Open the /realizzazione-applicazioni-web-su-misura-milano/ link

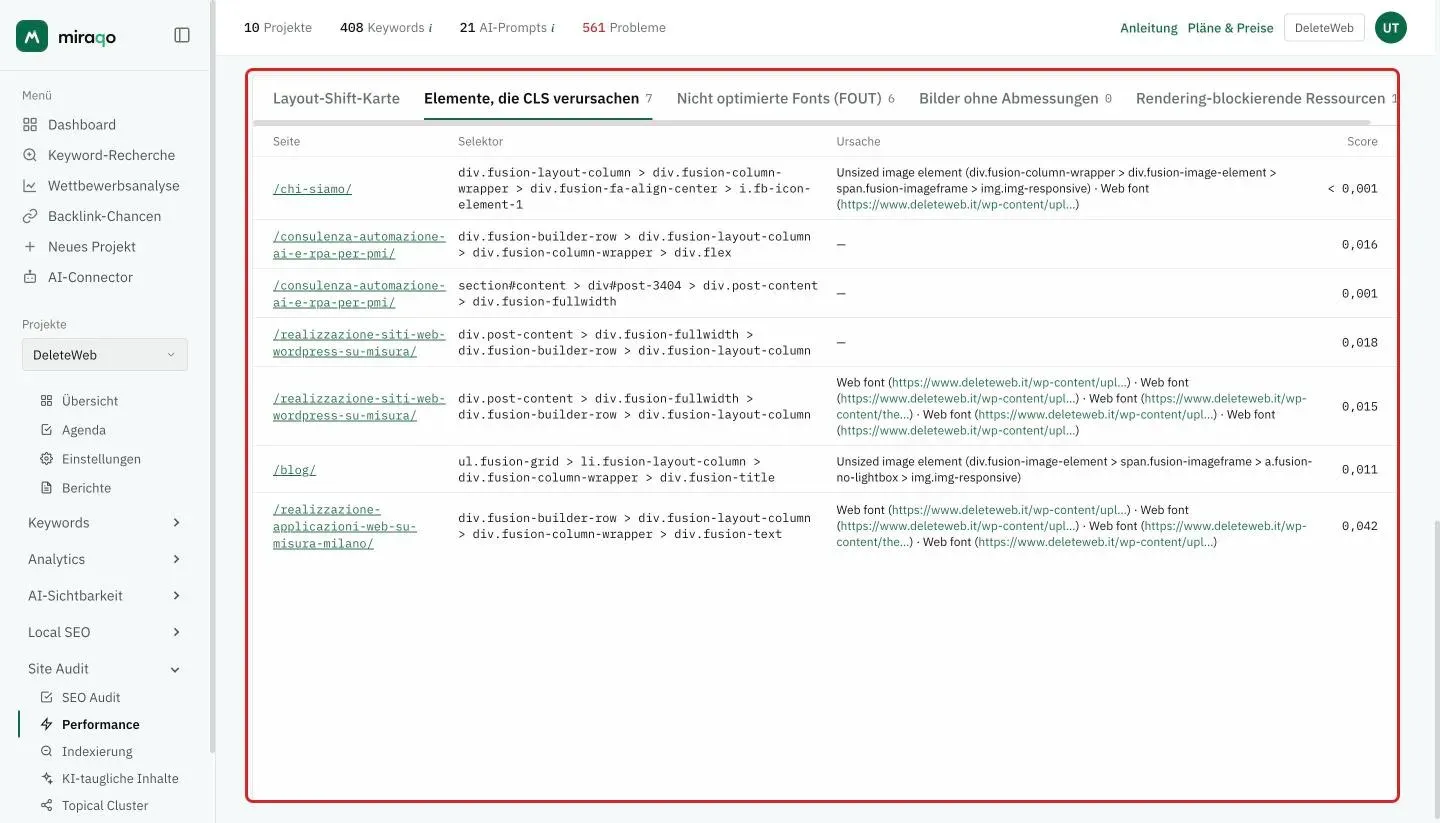345,526
